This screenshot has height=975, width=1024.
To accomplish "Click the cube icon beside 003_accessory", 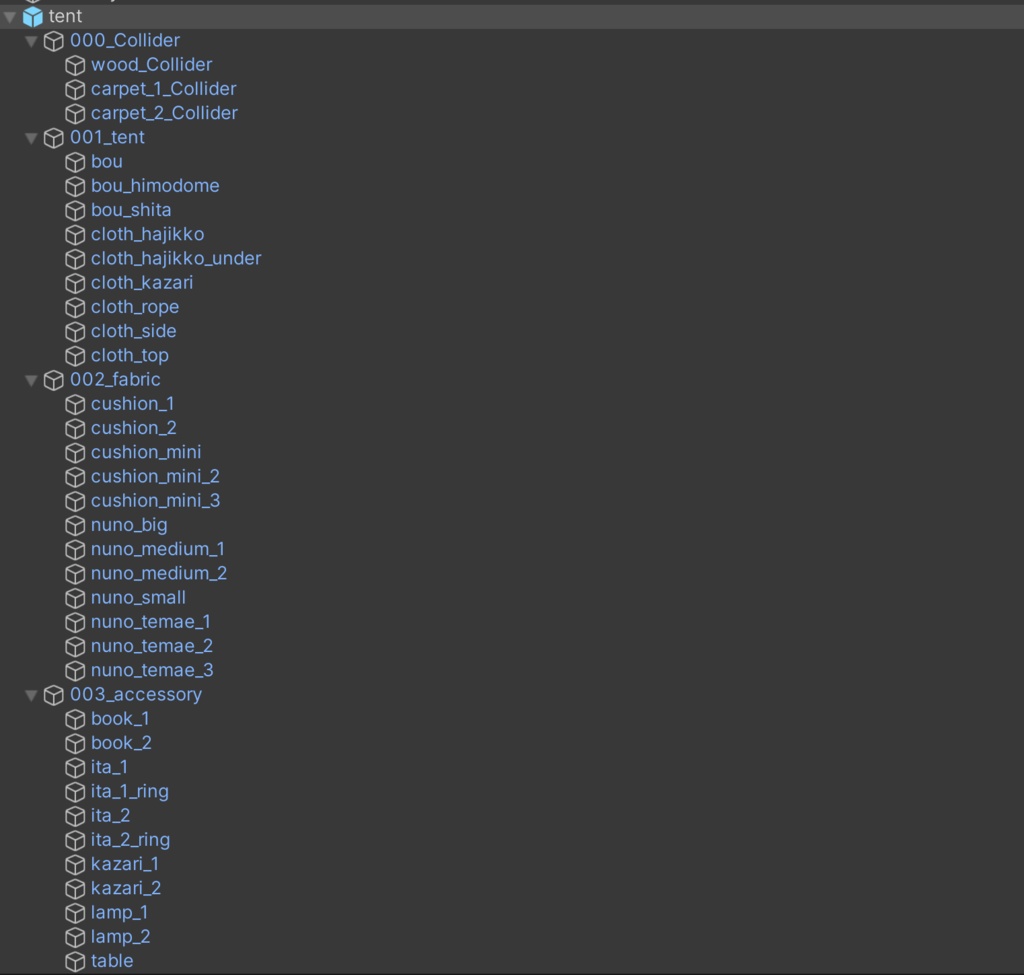I will 54,695.
